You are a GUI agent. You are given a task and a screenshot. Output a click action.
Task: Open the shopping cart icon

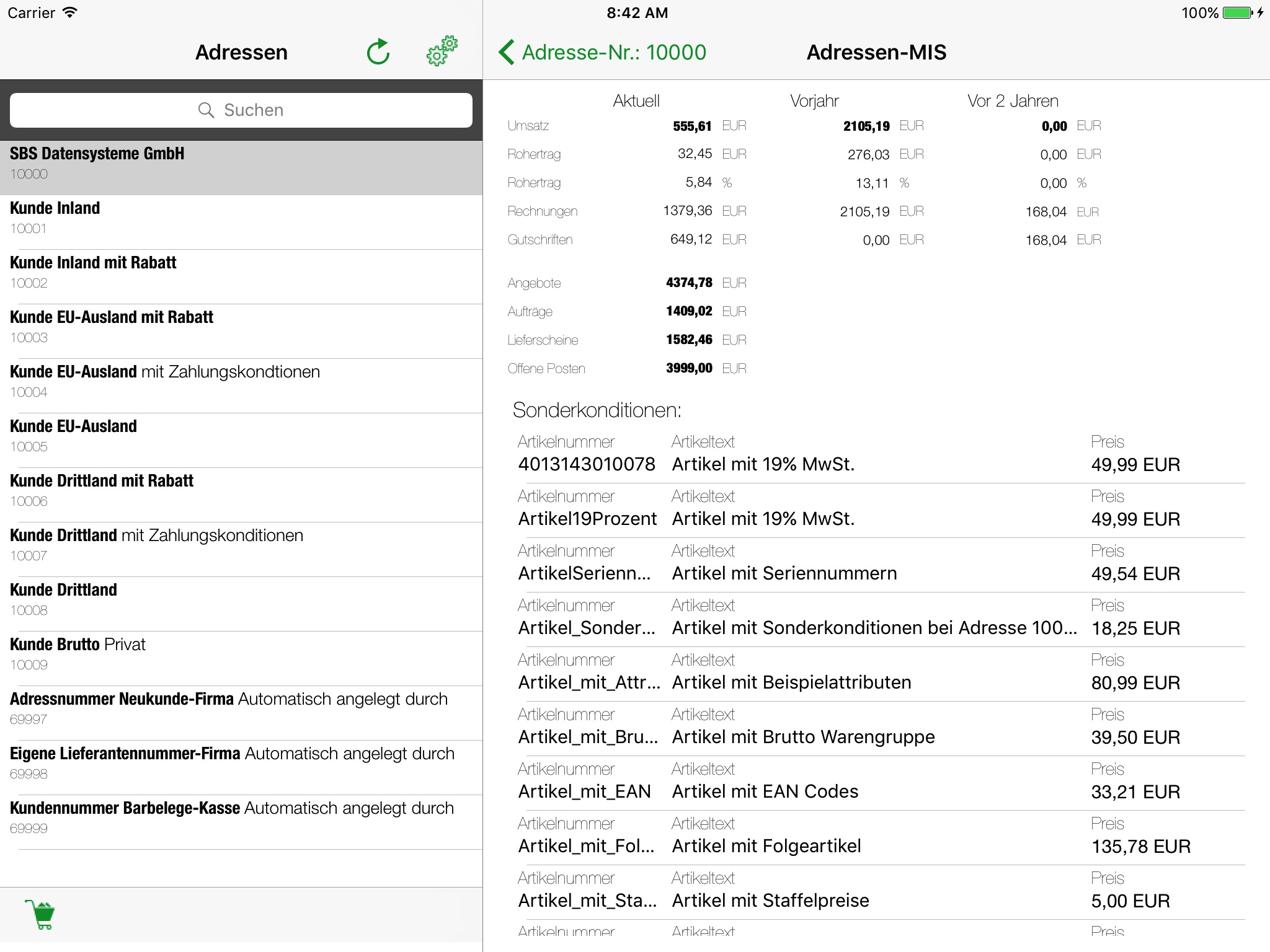[x=40, y=914]
